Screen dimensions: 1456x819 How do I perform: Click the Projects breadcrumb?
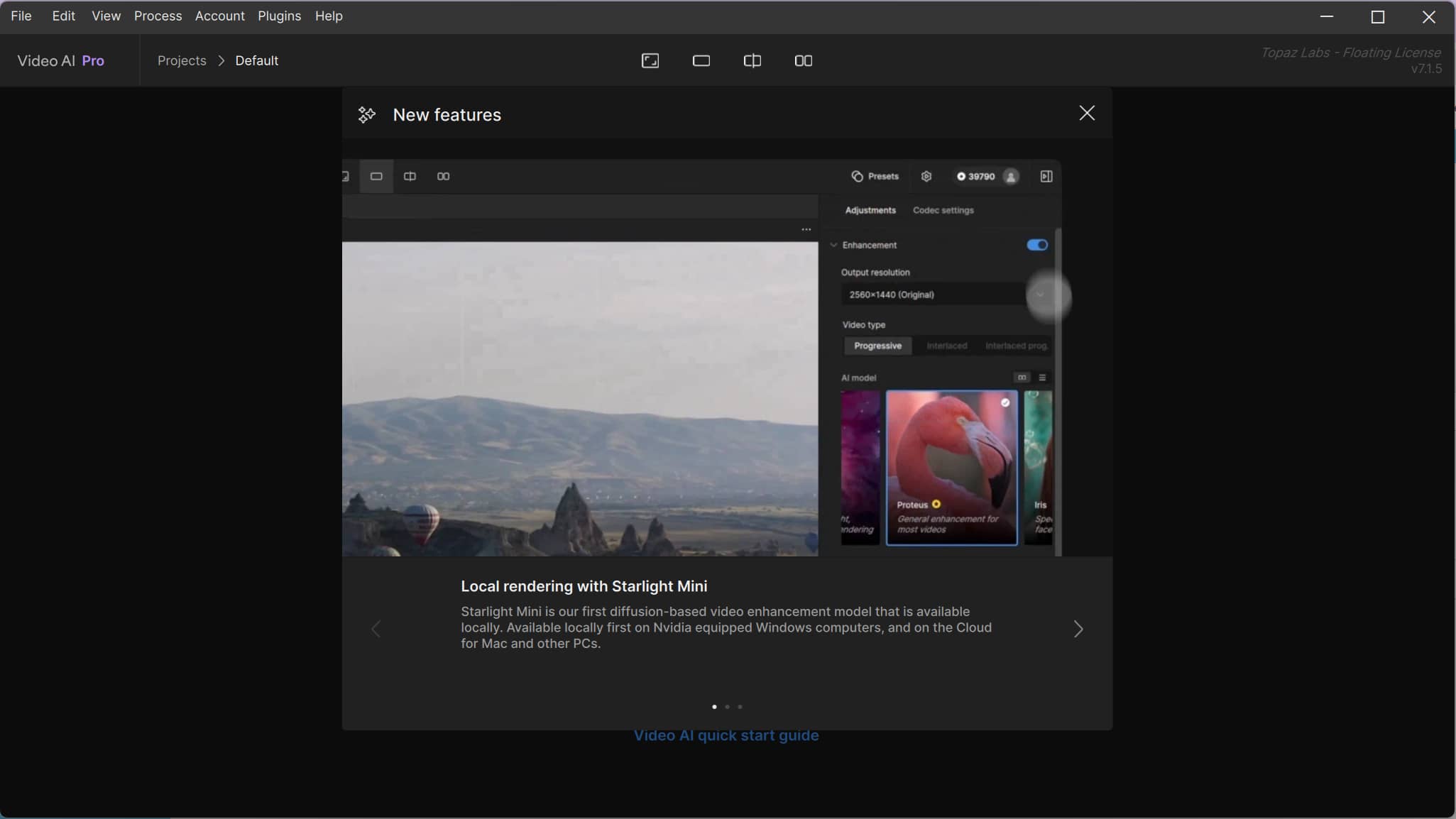182,61
